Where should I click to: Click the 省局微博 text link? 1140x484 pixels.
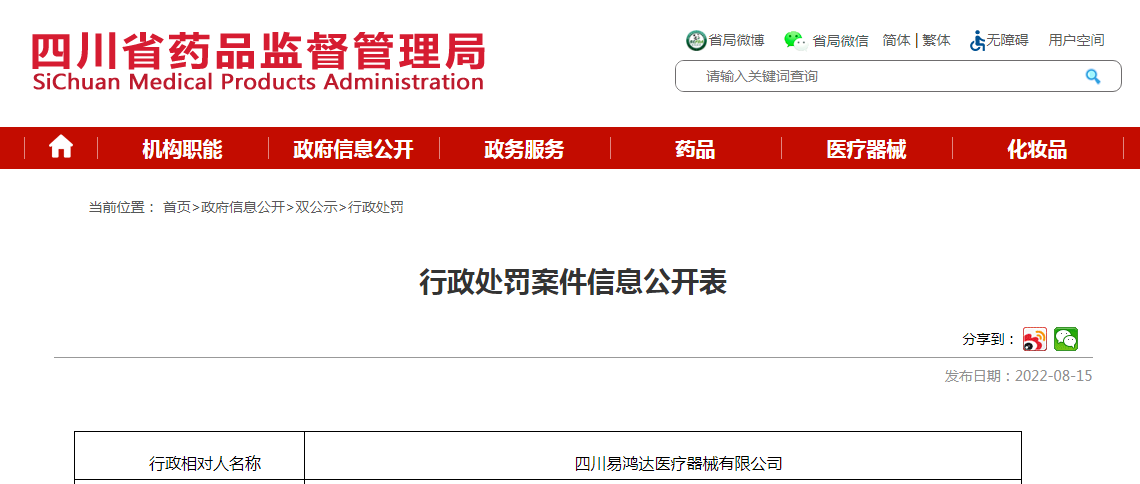[736, 41]
